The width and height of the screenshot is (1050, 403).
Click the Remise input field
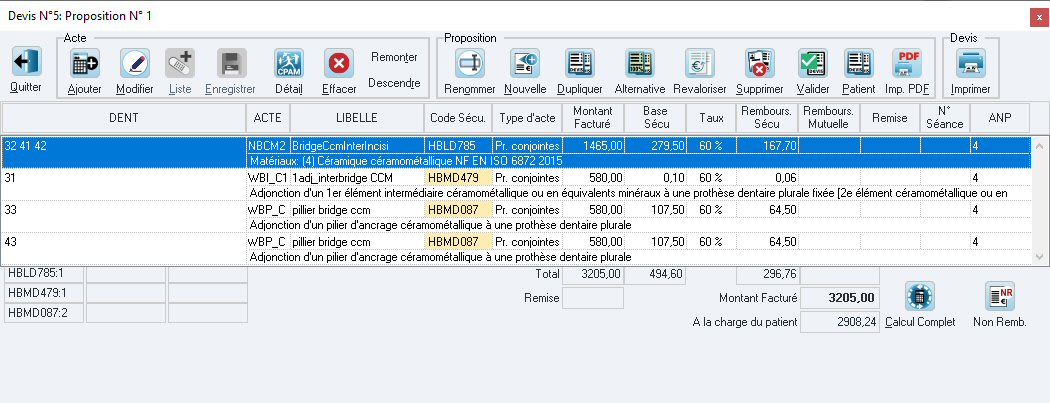pos(593,298)
